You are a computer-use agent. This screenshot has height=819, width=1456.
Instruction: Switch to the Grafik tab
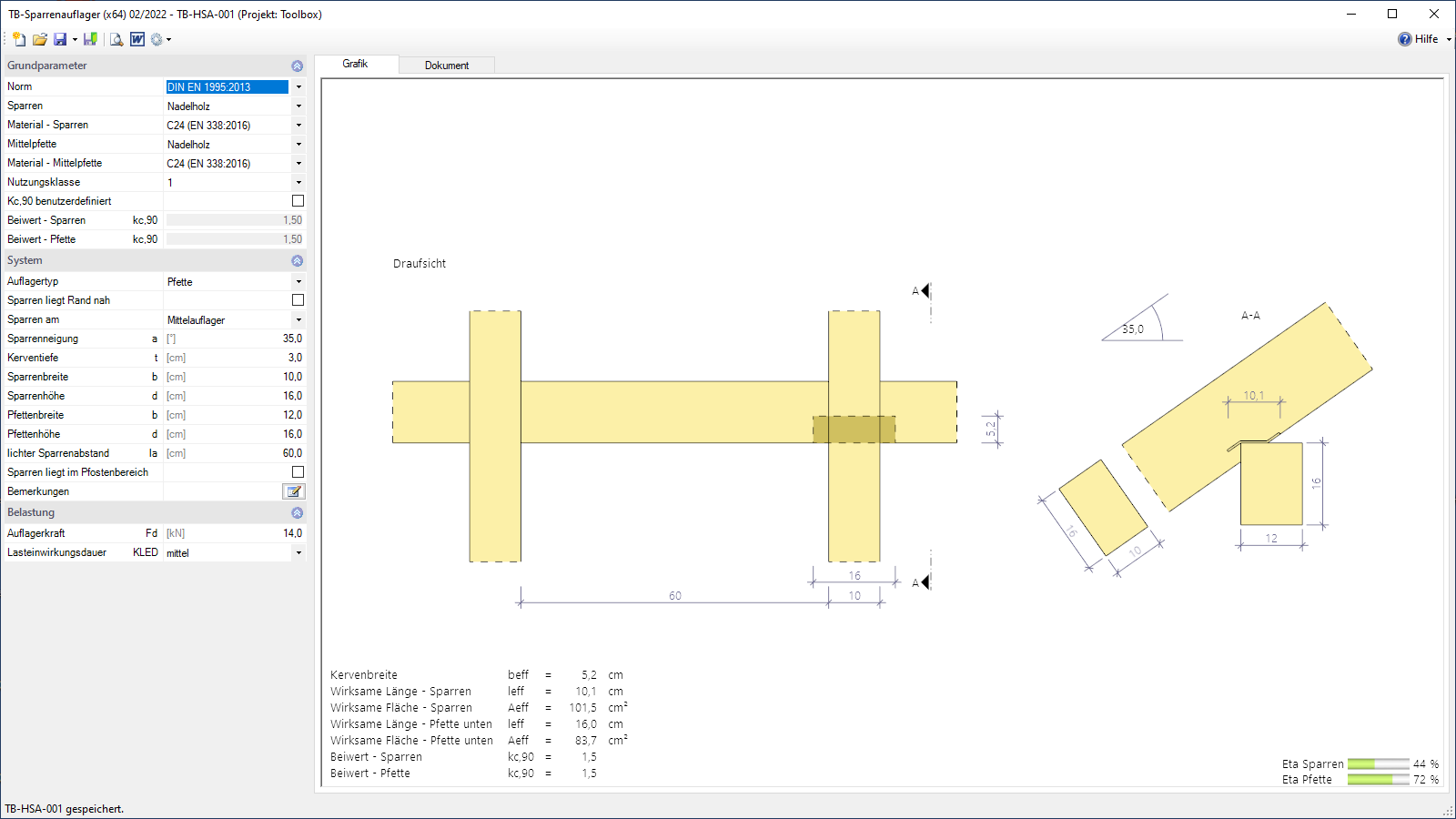click(x=355, y=64)
